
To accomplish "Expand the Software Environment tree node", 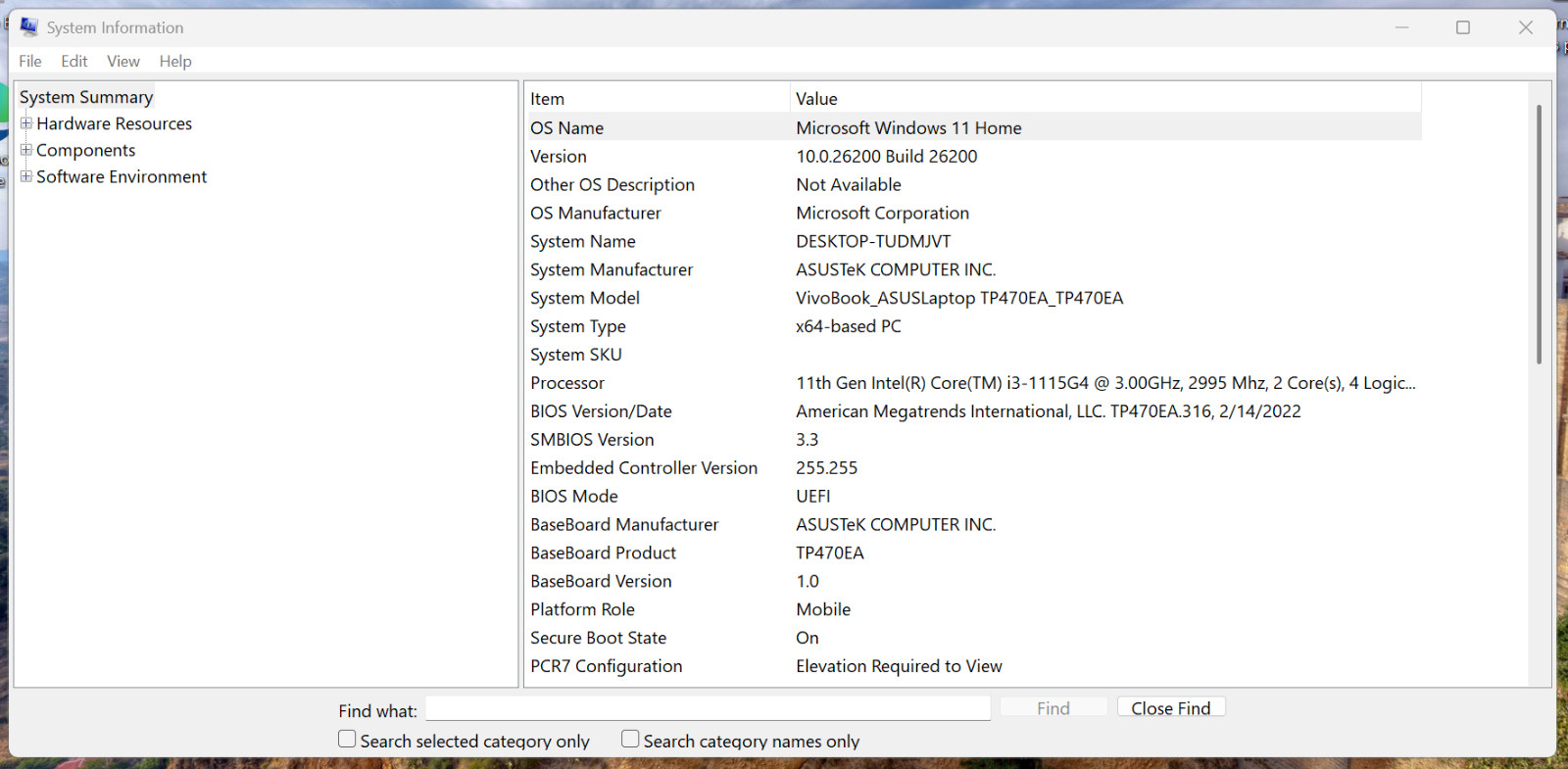I will (x=26, y=176).
